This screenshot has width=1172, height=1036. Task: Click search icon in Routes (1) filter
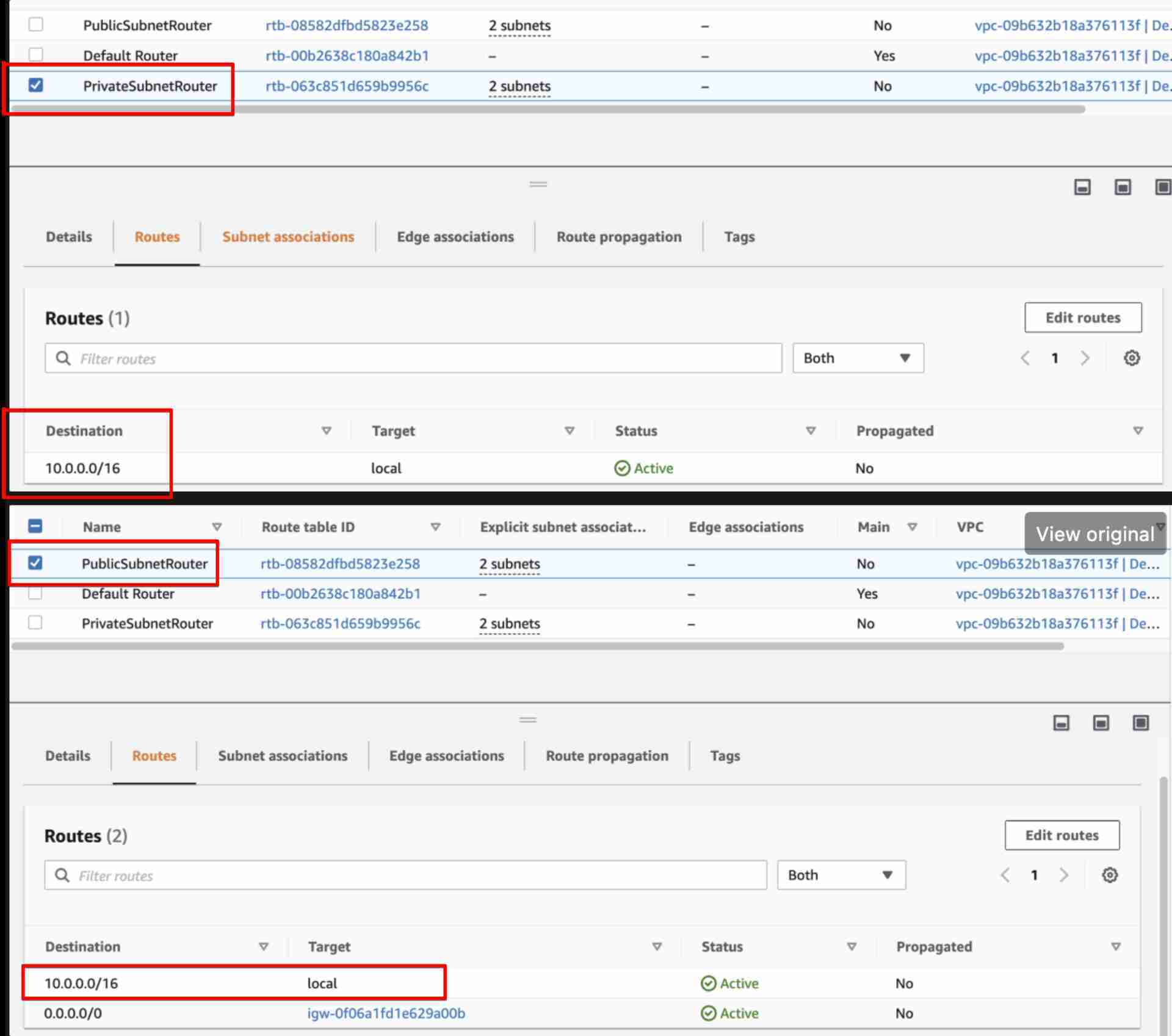point(63,358)
